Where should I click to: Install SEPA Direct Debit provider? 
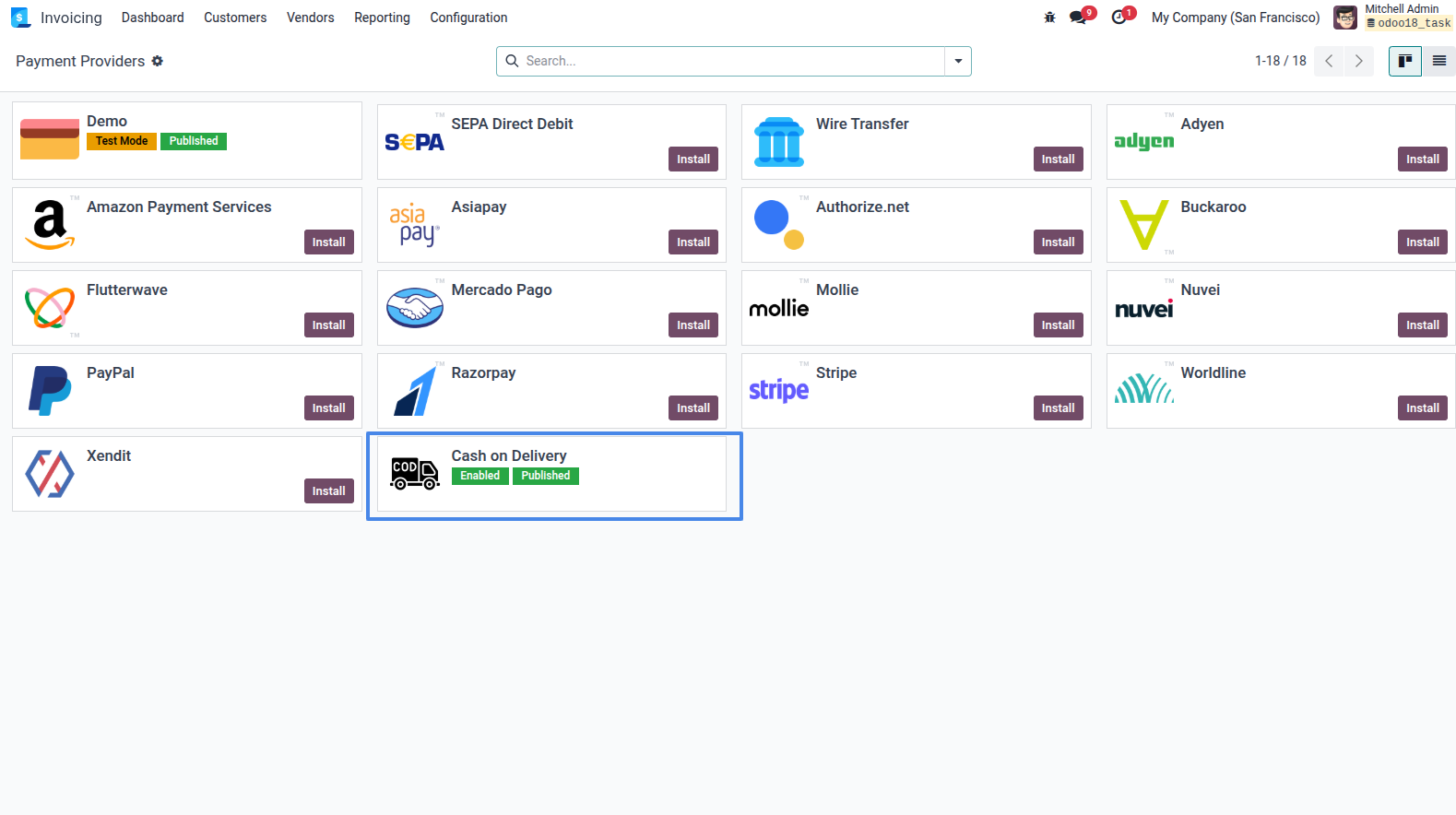tap(693, 159)
